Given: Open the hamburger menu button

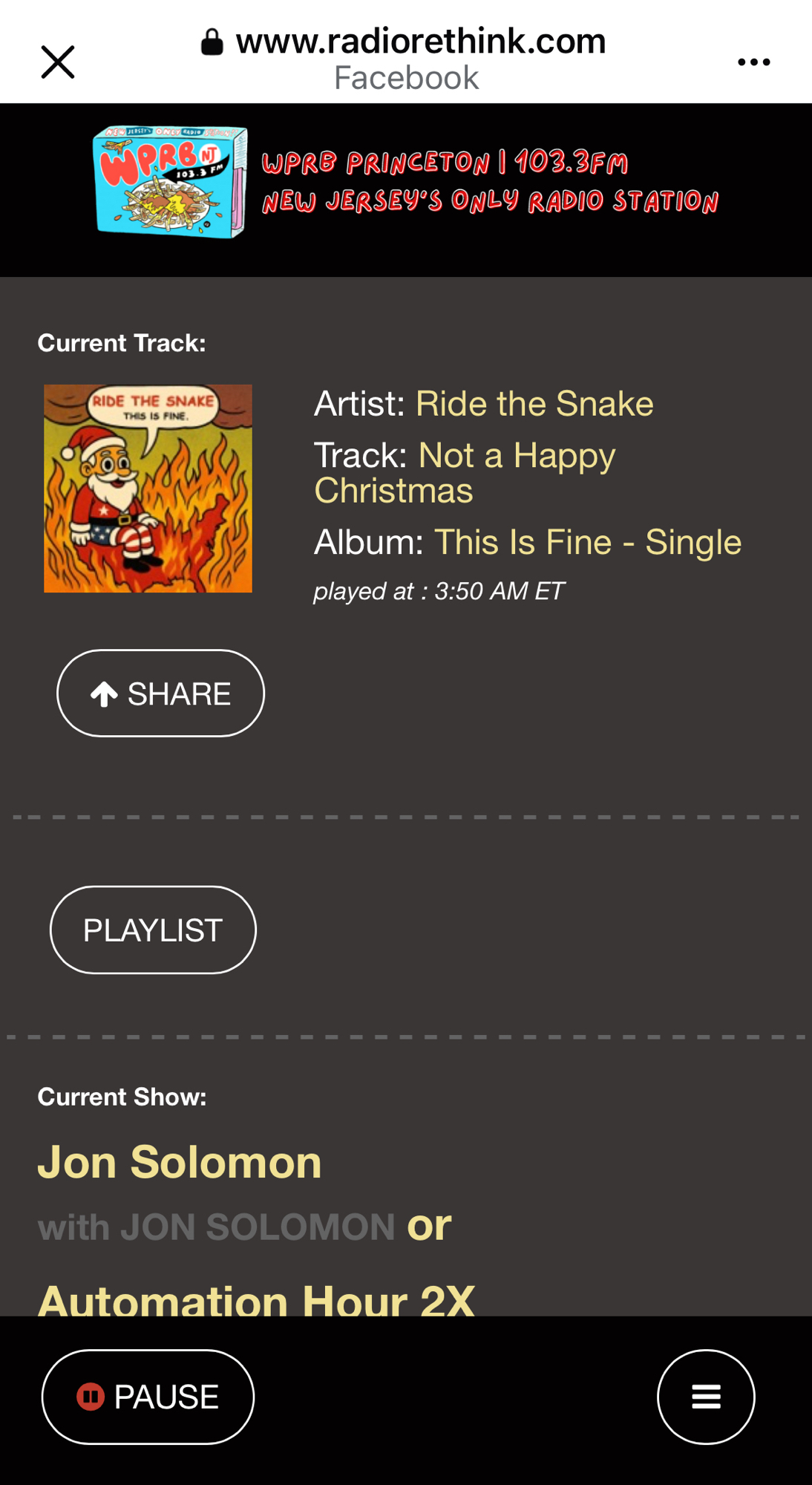Looking at the screenshot, I should pyautogui.click(x=706, y=1397).
